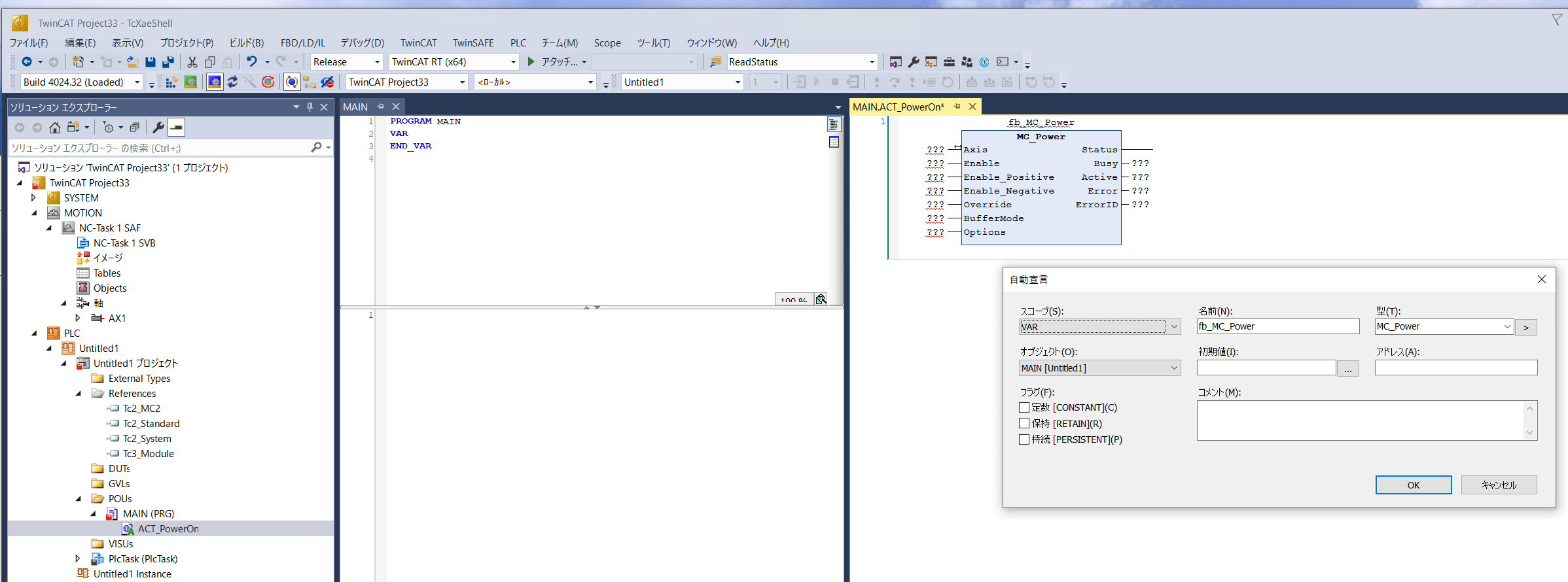Click the Collapse All icon in Solution Explorer
This screenshot has height=582, width=1568.
(134, 128)
